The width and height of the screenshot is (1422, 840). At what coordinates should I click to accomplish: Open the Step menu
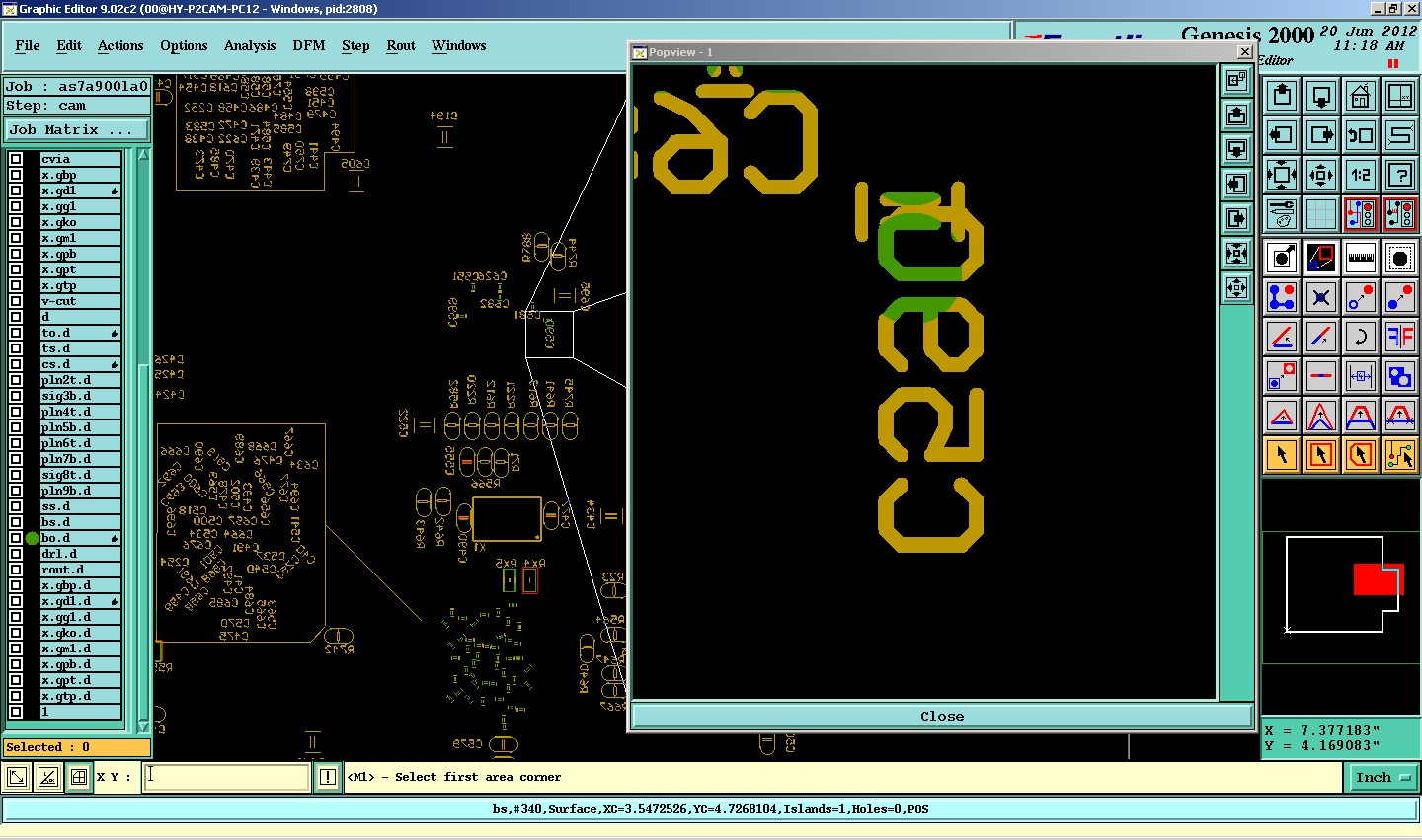355,45
